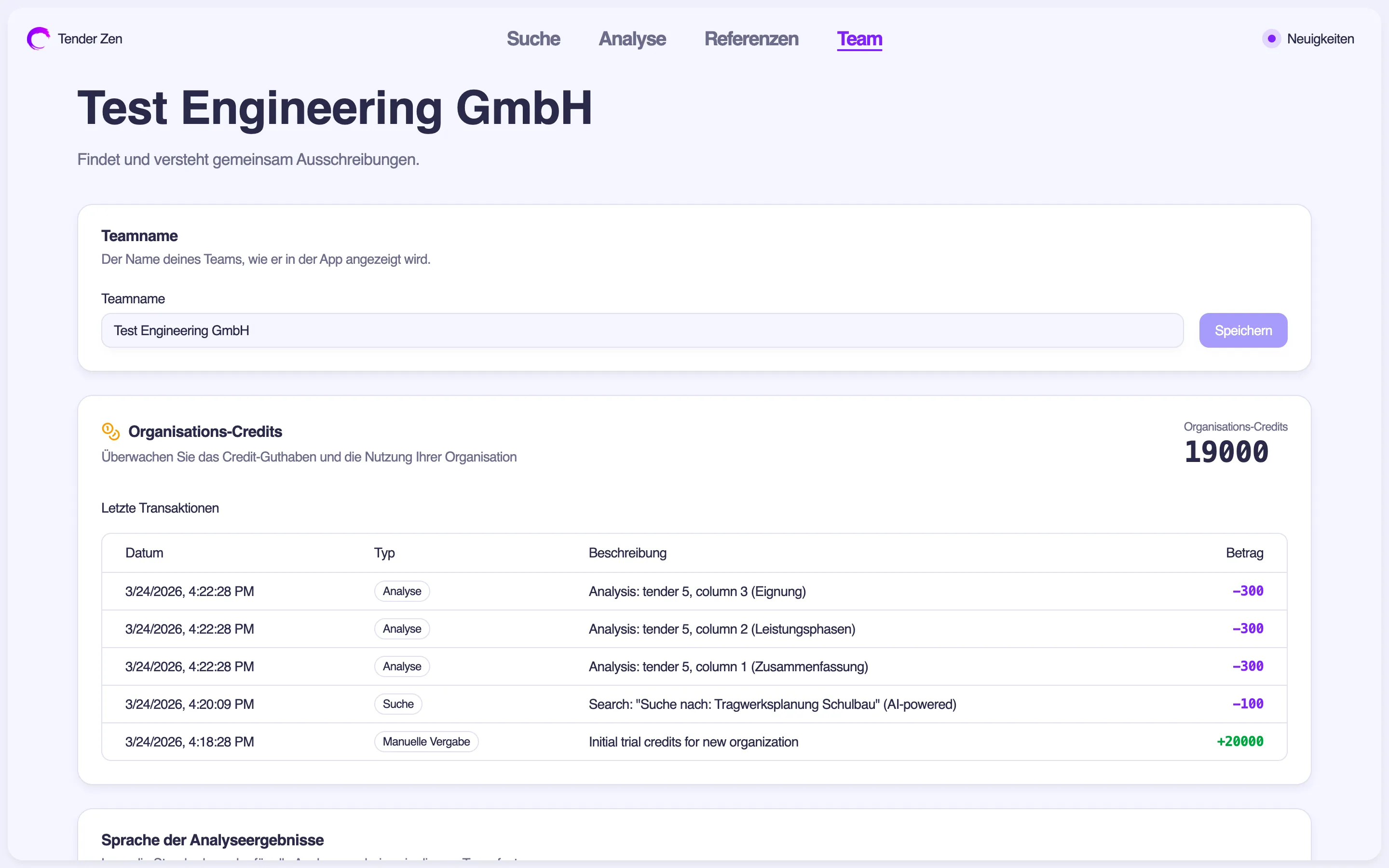Select the Tragwerksplanung Schulbau search transaction row
1389x868 pixels.
(772, 704)
